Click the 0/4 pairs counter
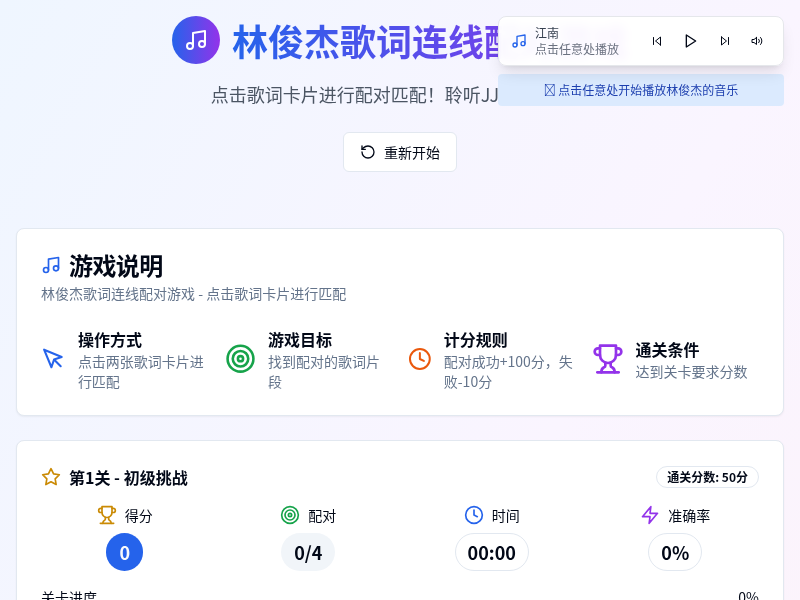Screen dimensions: 800x600 tap(308, 553)
